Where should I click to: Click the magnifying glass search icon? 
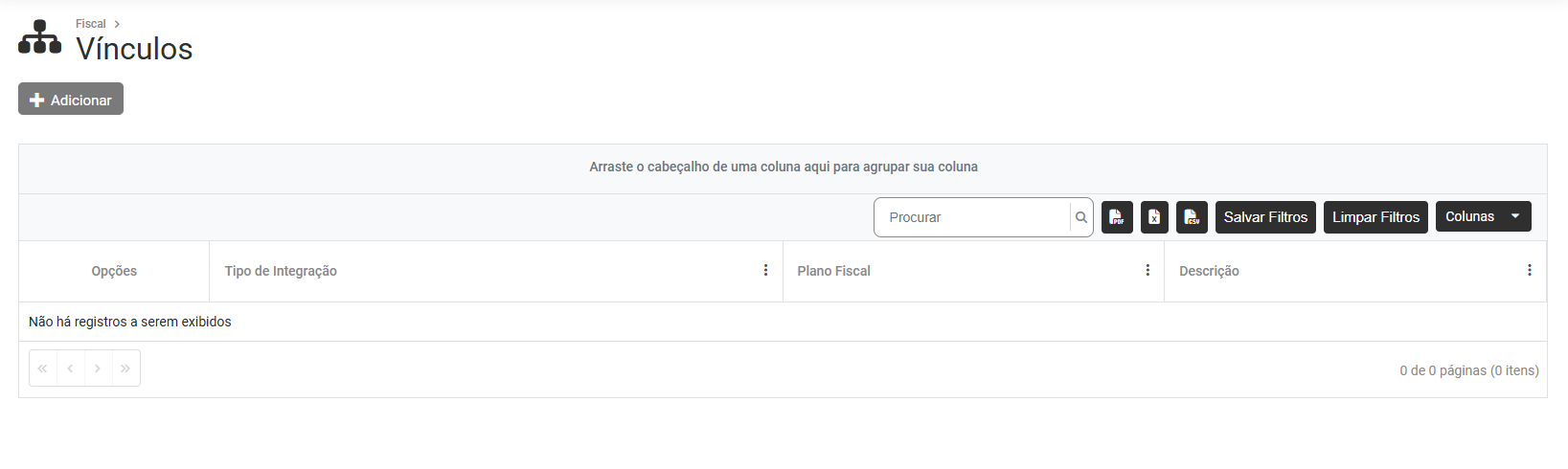point(1080,217)
